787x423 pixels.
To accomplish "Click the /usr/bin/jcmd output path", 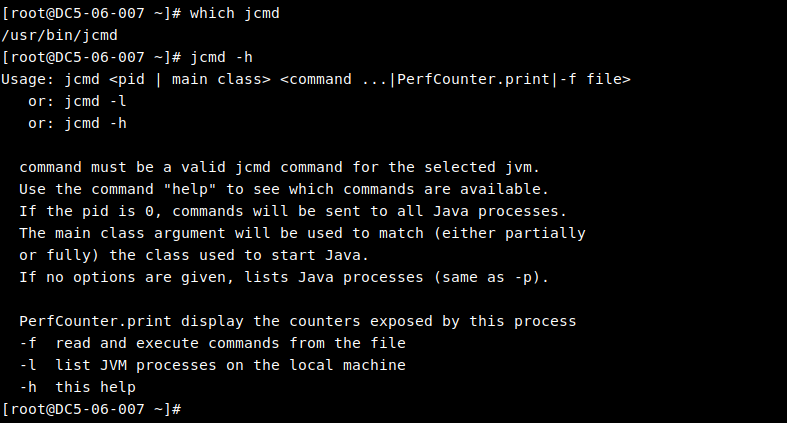I will 59,35.
